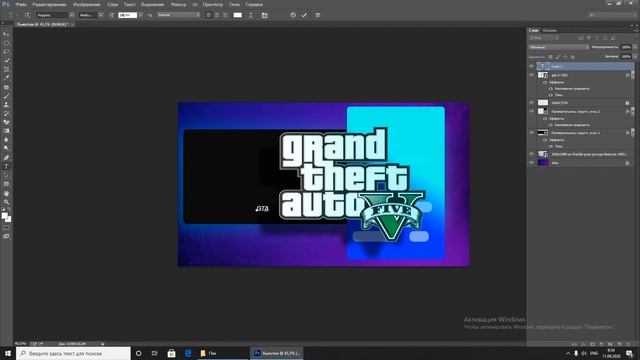Screen dimensions: 640x360
Task: Hide the locked white-thumbnail layer
Action: coord(531,102)
